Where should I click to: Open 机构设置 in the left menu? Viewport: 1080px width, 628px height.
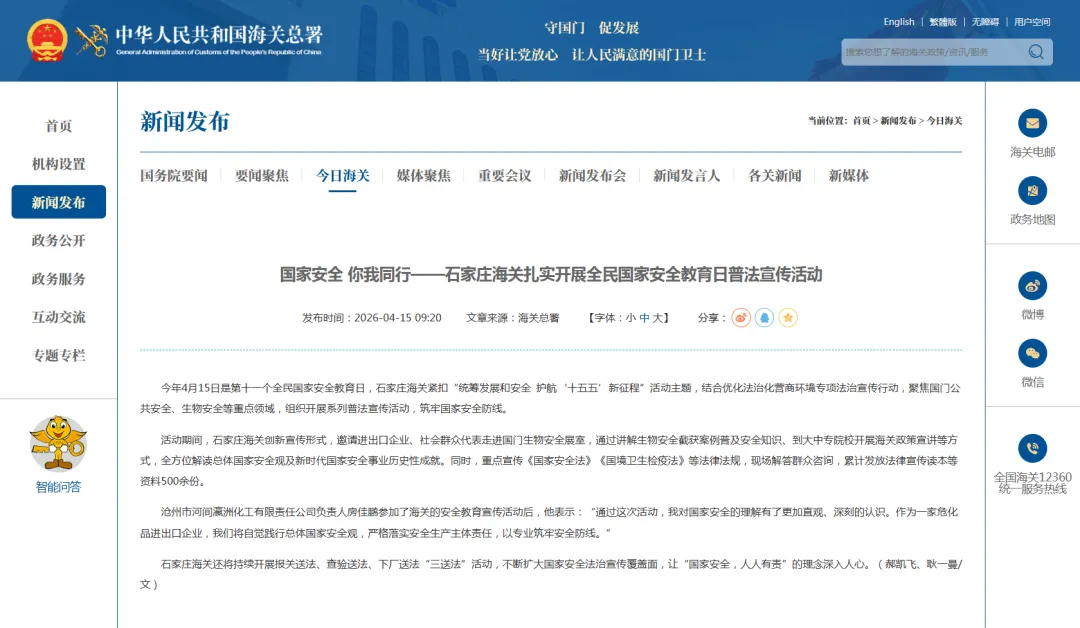59,164
